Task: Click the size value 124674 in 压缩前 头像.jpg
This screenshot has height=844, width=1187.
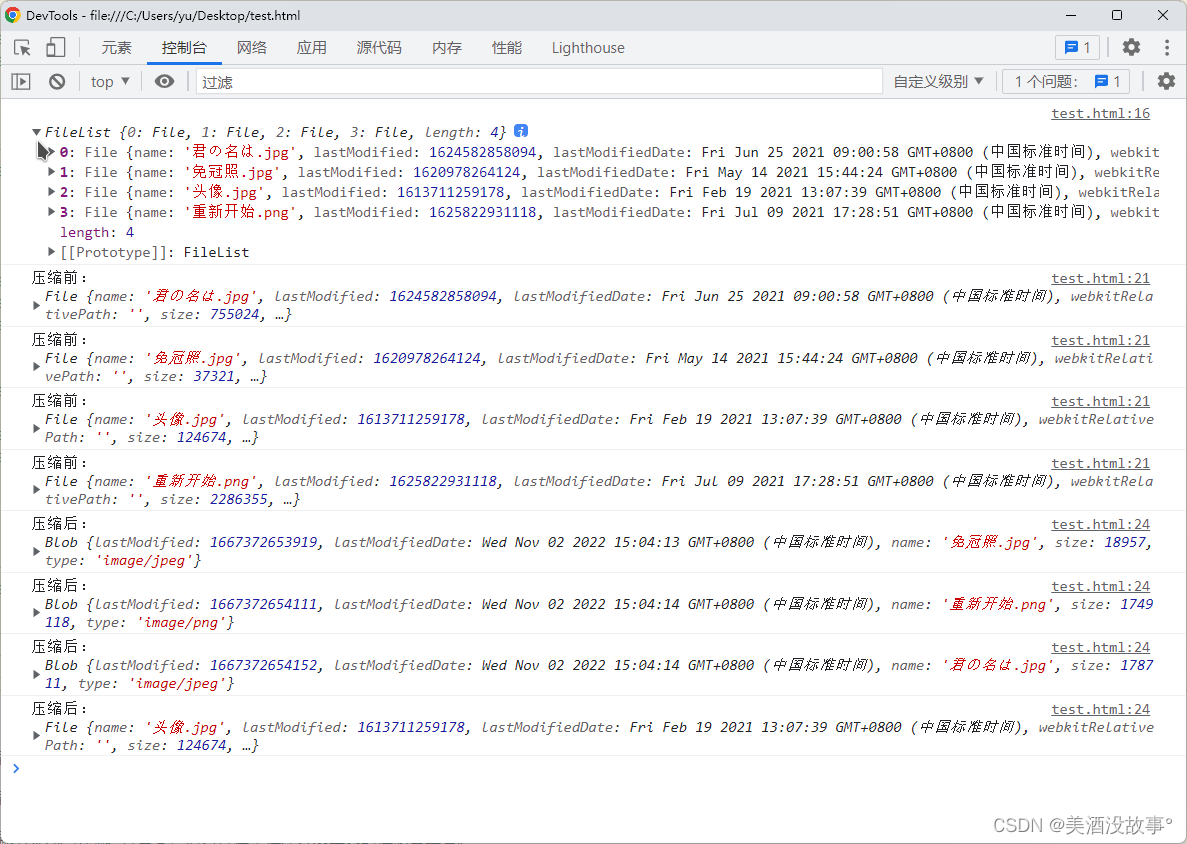Action: (201, 438)
